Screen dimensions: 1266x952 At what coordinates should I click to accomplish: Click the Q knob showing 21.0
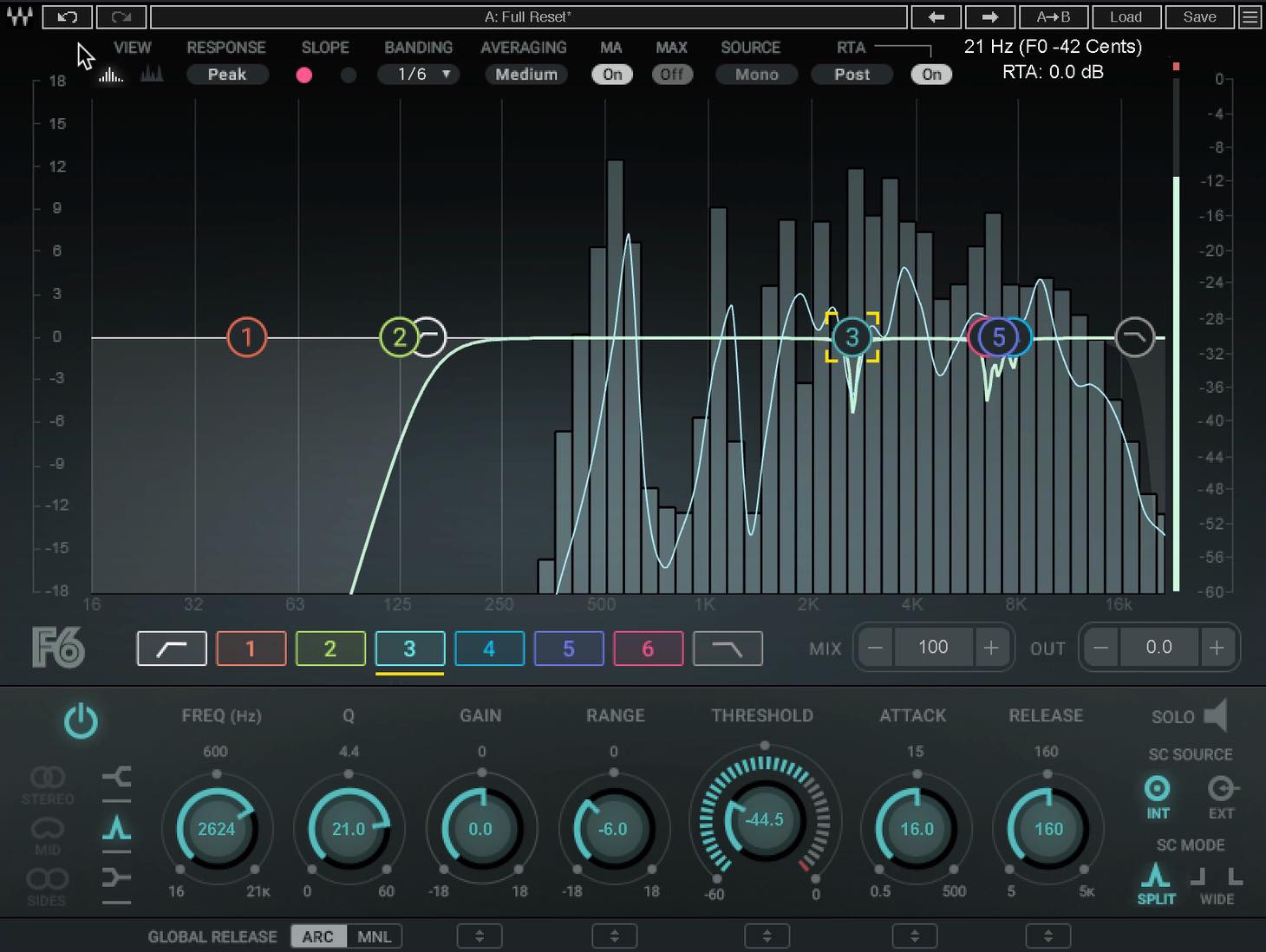pyautogui.click(x=349, y=829)
